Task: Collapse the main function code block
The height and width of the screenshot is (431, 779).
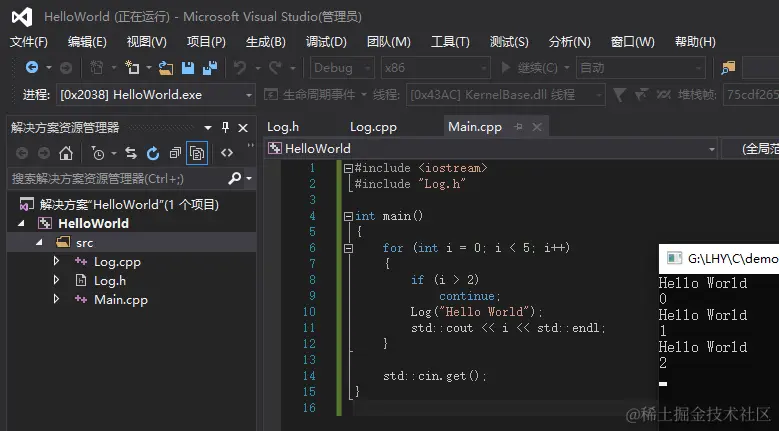Action: pyautogui.click(x=348, y=216)
